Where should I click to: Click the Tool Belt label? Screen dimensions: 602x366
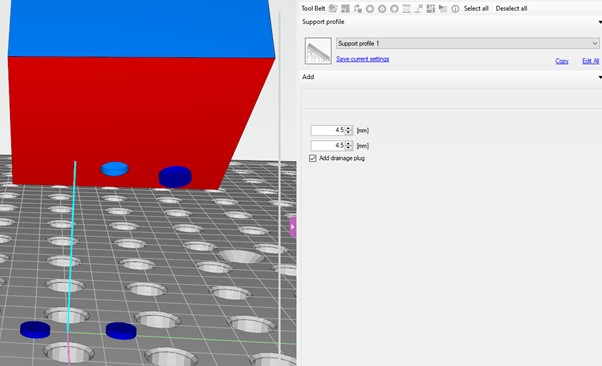[x=313, y=8]
